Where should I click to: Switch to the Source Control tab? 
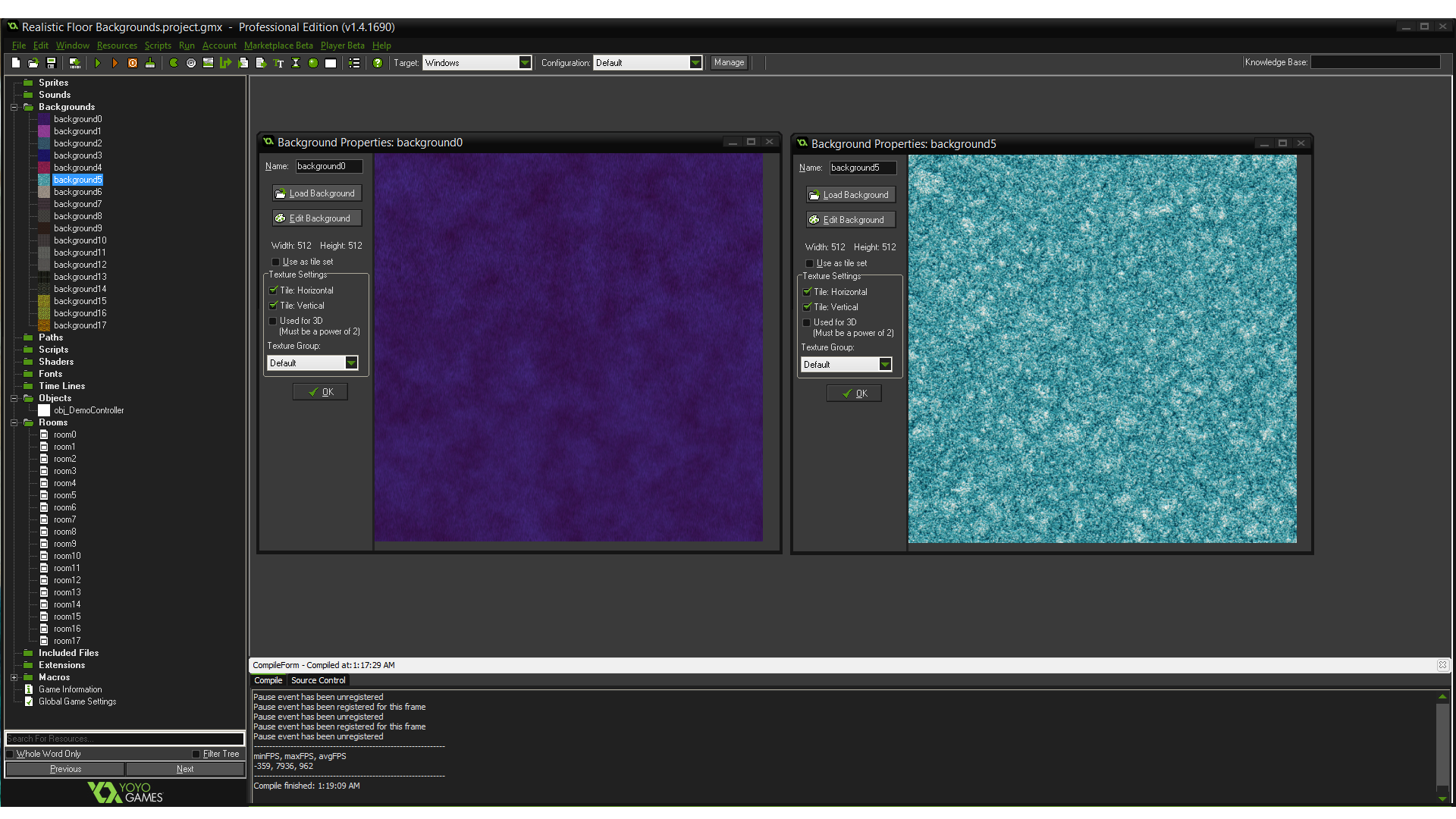click(x=318, y=680)
